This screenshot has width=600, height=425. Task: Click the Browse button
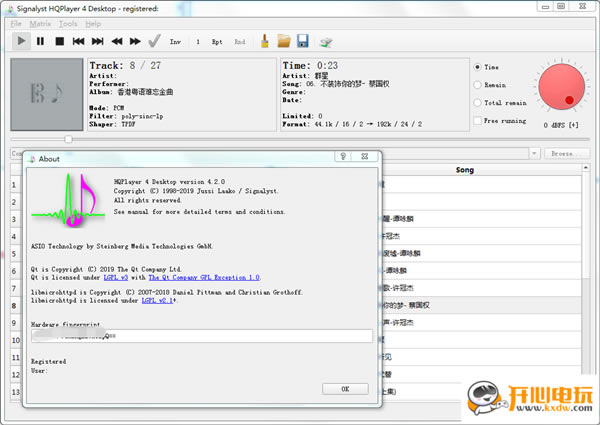(563, 153)
